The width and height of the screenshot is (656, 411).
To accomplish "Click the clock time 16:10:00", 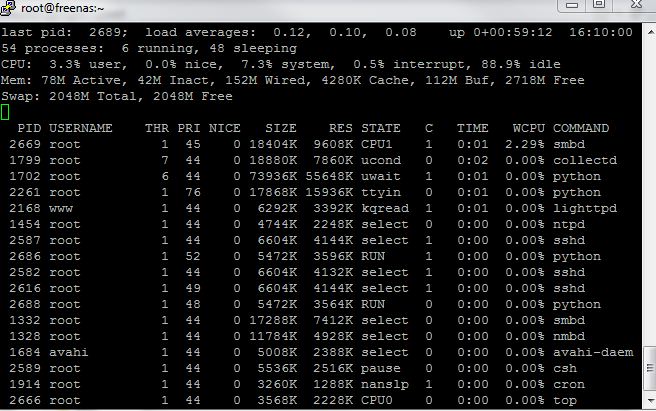I will pos(601,32).
